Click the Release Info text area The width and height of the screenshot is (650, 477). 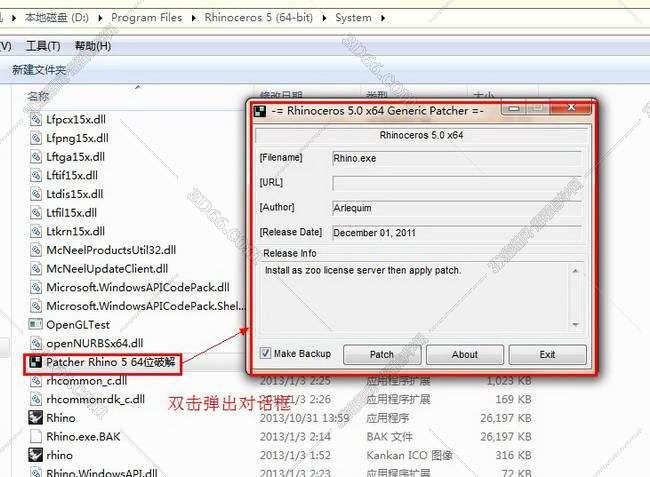[x=415, y=297]
